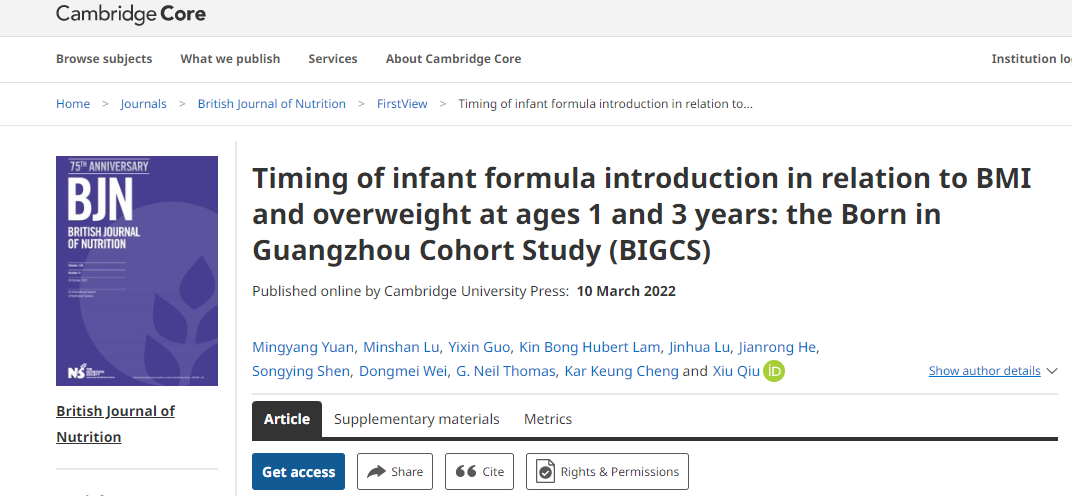Screen dimensions: 1072x496
Task: Go to Home breadcrumb link
Action: [x=73, y=104]
